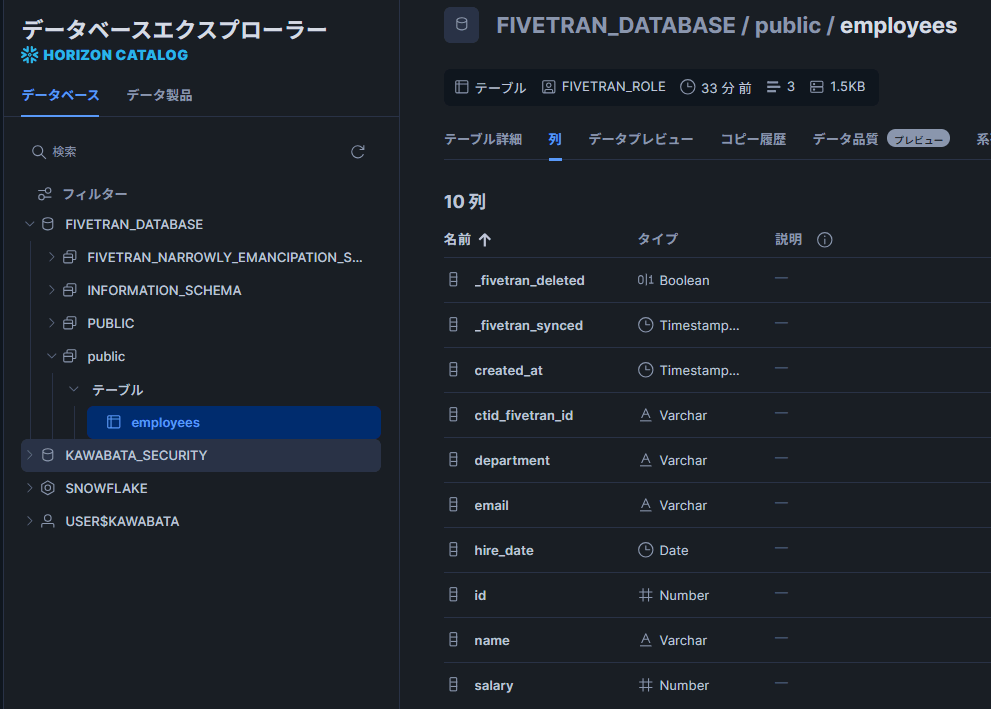Viewport: 991px width, 709px height.
Task: Click the column icon for the salary row
Action: pyautogui.click(x=453, y=685)
